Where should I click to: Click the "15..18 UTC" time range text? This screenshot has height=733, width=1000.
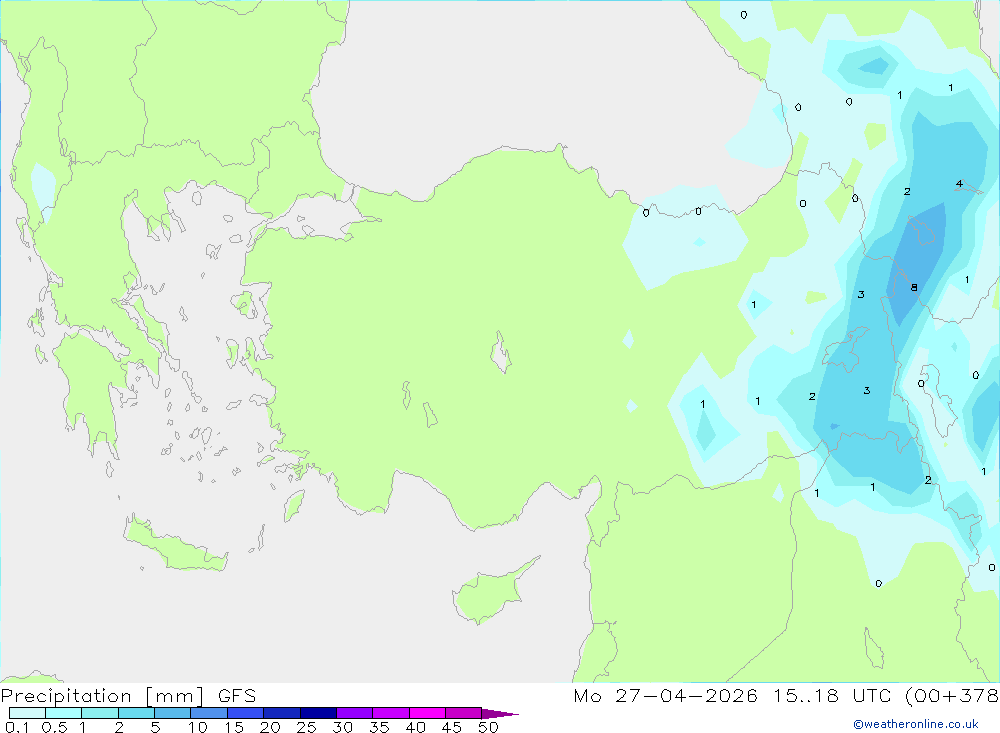832,696
